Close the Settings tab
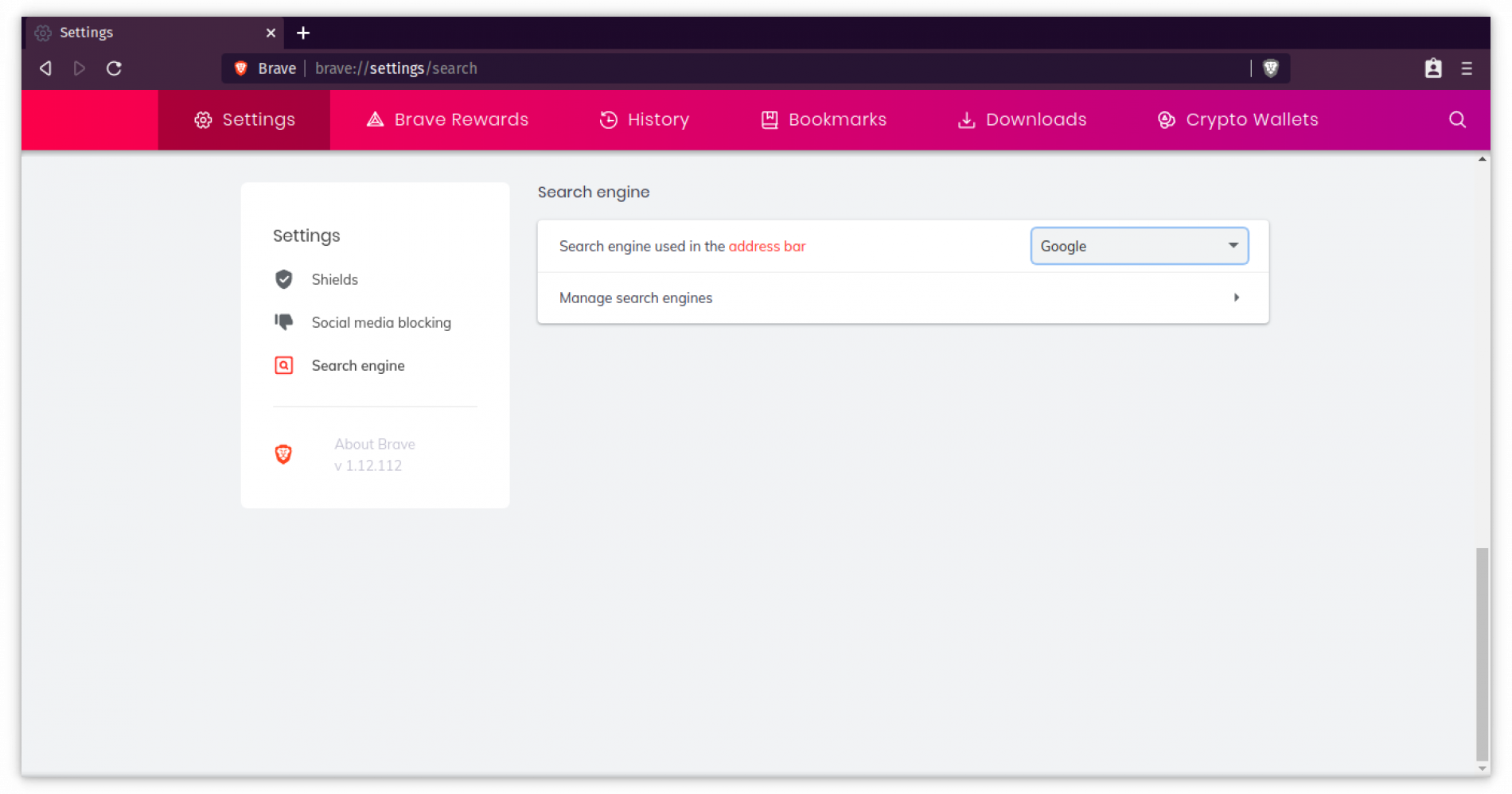1512x794 pixels. (x=271, y=33)
